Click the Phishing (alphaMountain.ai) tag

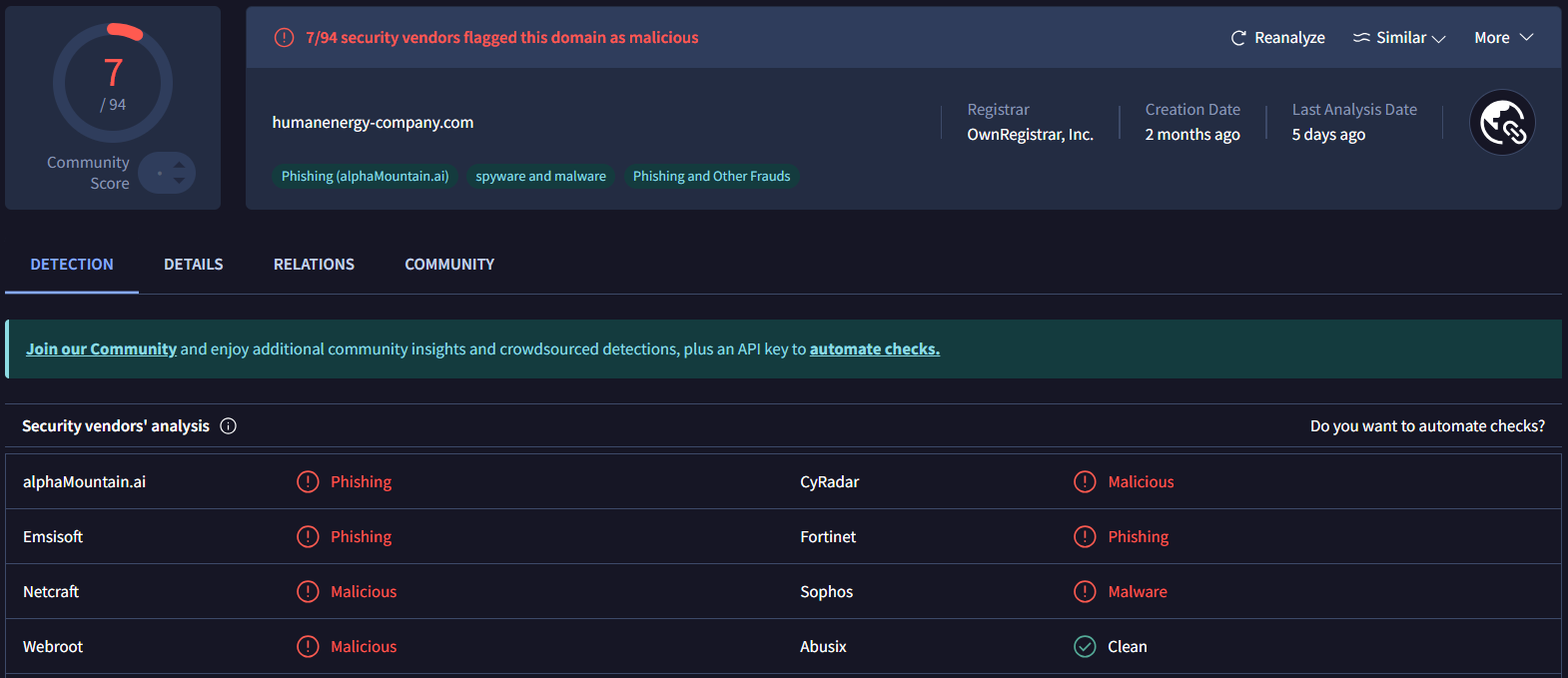pyautogui.click(x=366, y=177)
